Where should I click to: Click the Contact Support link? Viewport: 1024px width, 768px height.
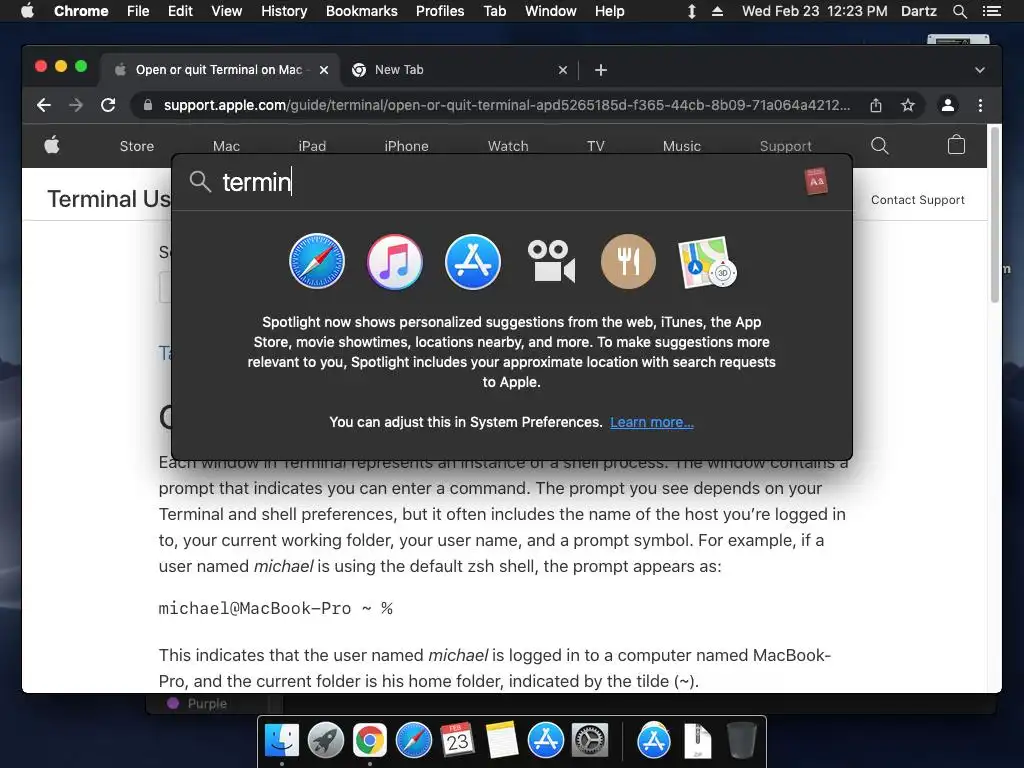918,200
